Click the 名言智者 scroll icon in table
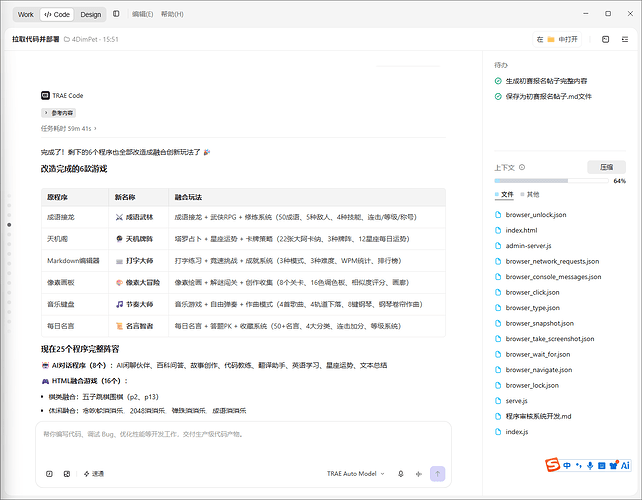The height and width of the screenshot is (500, 642). (119, 326)
